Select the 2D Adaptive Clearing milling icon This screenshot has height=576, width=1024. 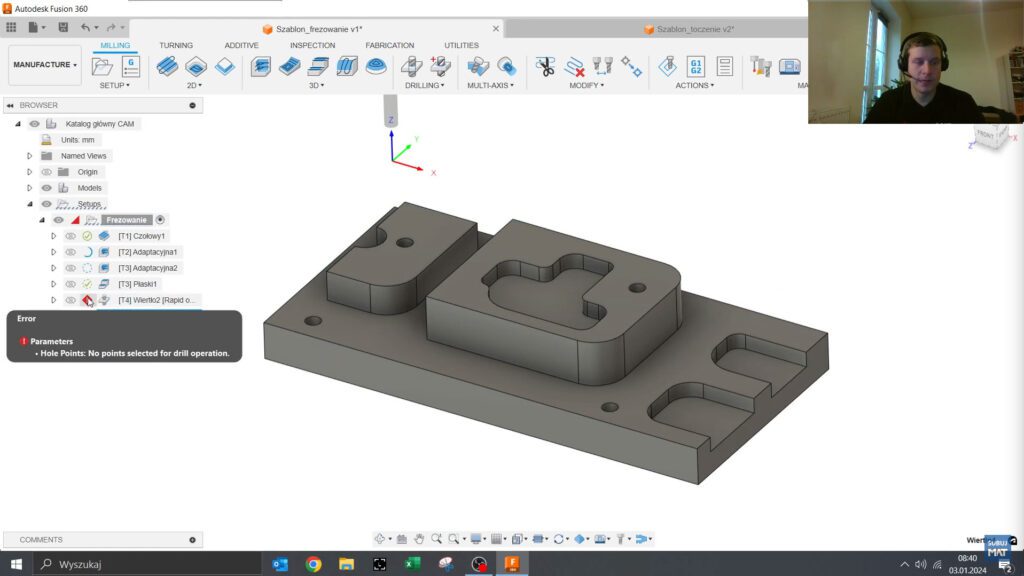tap(166, 67)
